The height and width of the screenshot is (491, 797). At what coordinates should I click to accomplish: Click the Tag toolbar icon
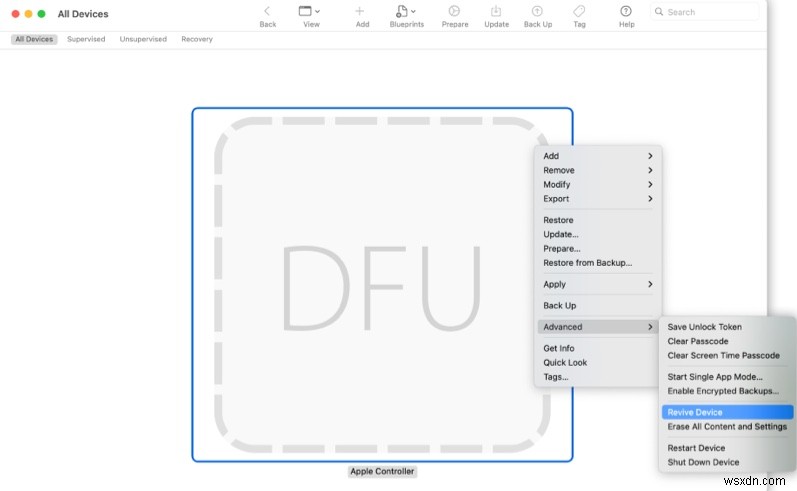coord(579,11)
